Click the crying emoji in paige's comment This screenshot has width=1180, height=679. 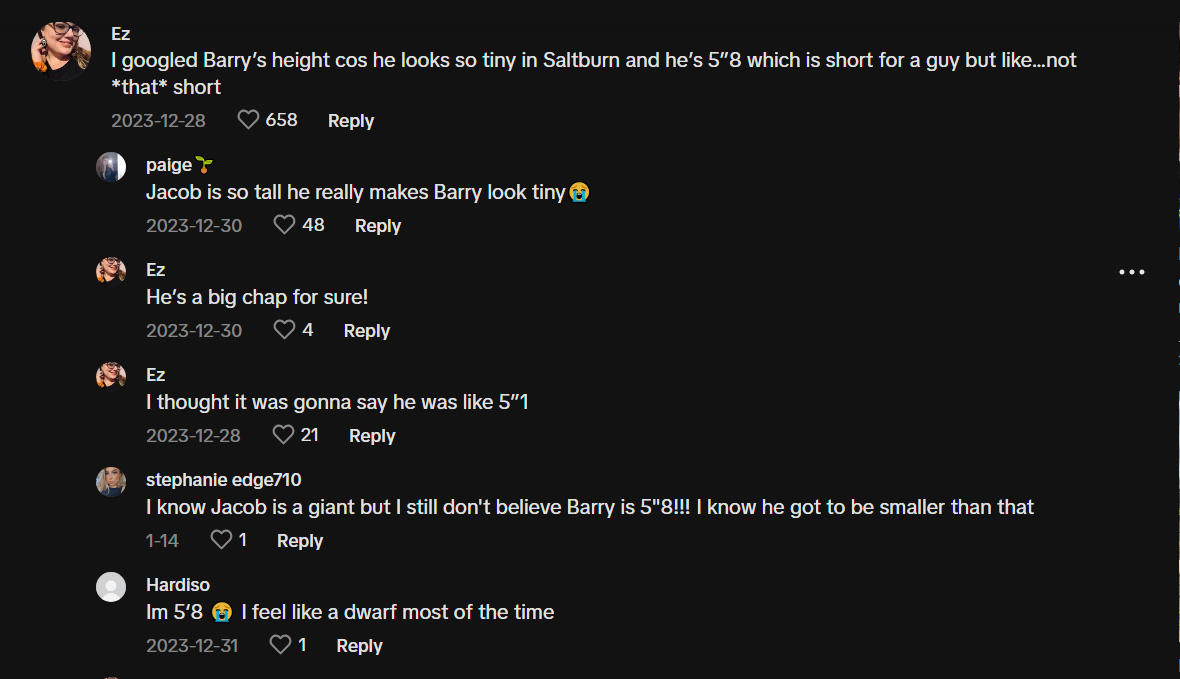click(x=580, y=190)
